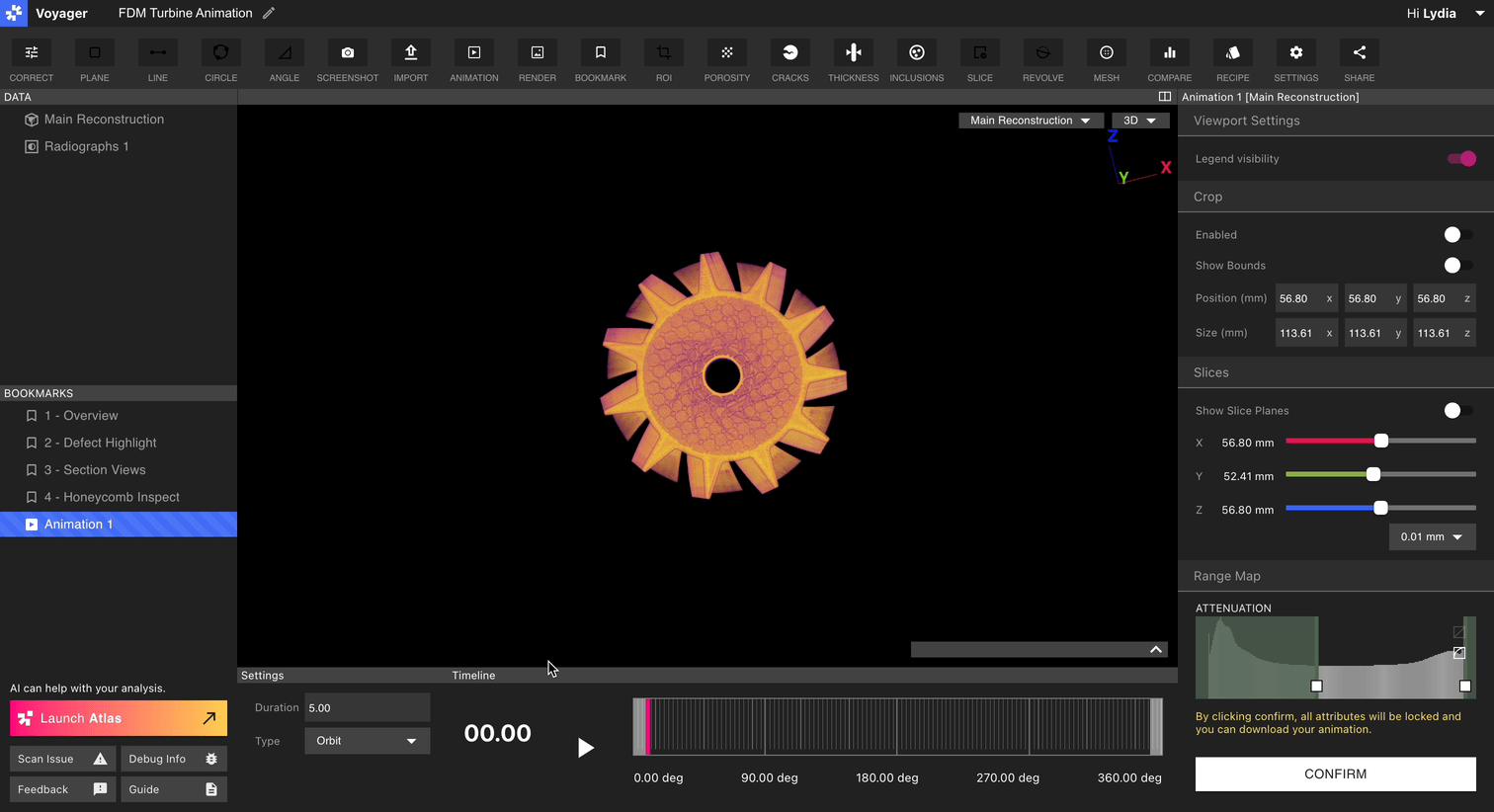Screen dimensions: 1494x812
Task: Open the Revolve tool
Action: coord(1042,59)
